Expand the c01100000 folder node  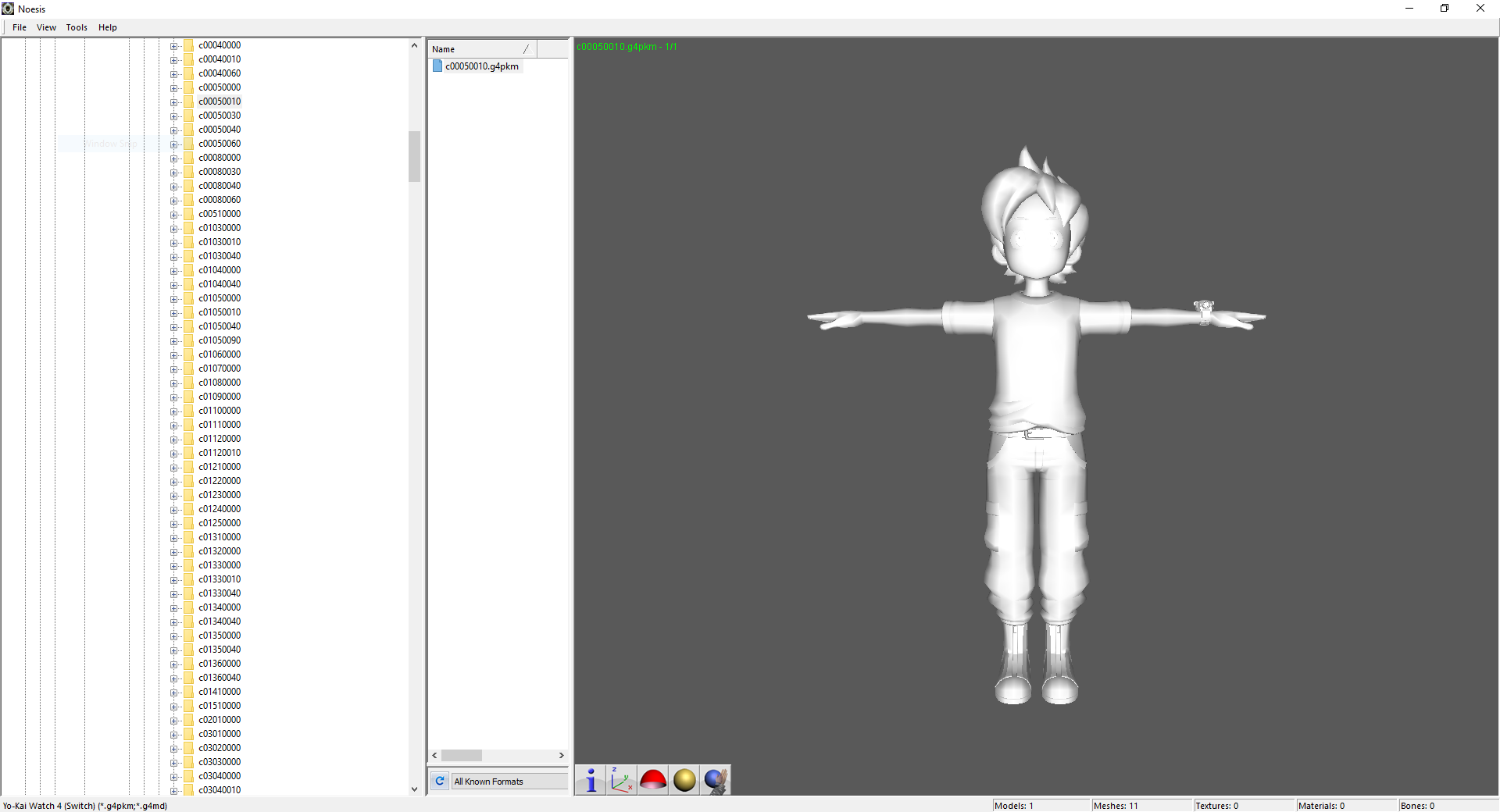[173, 411]
